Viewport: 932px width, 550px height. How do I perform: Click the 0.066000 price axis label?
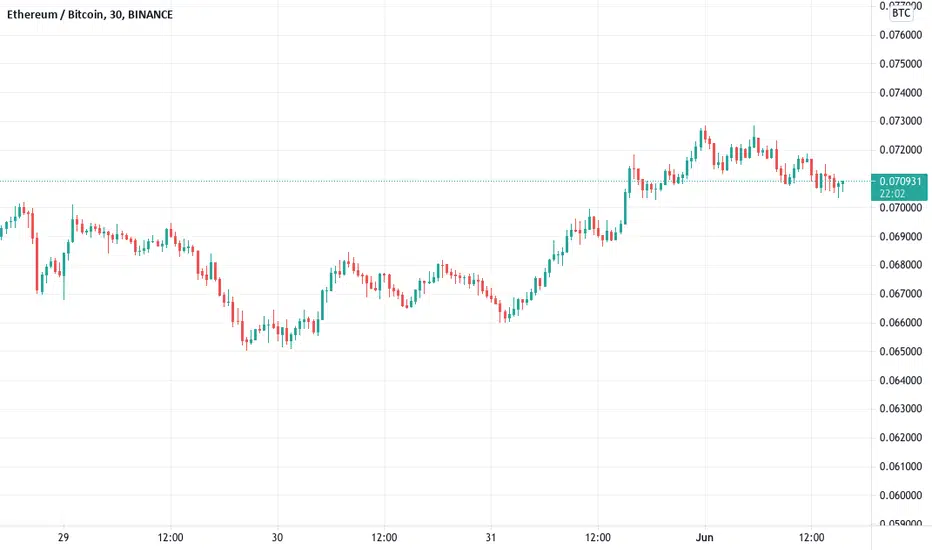pyautogui.click(x=900, y=323)
